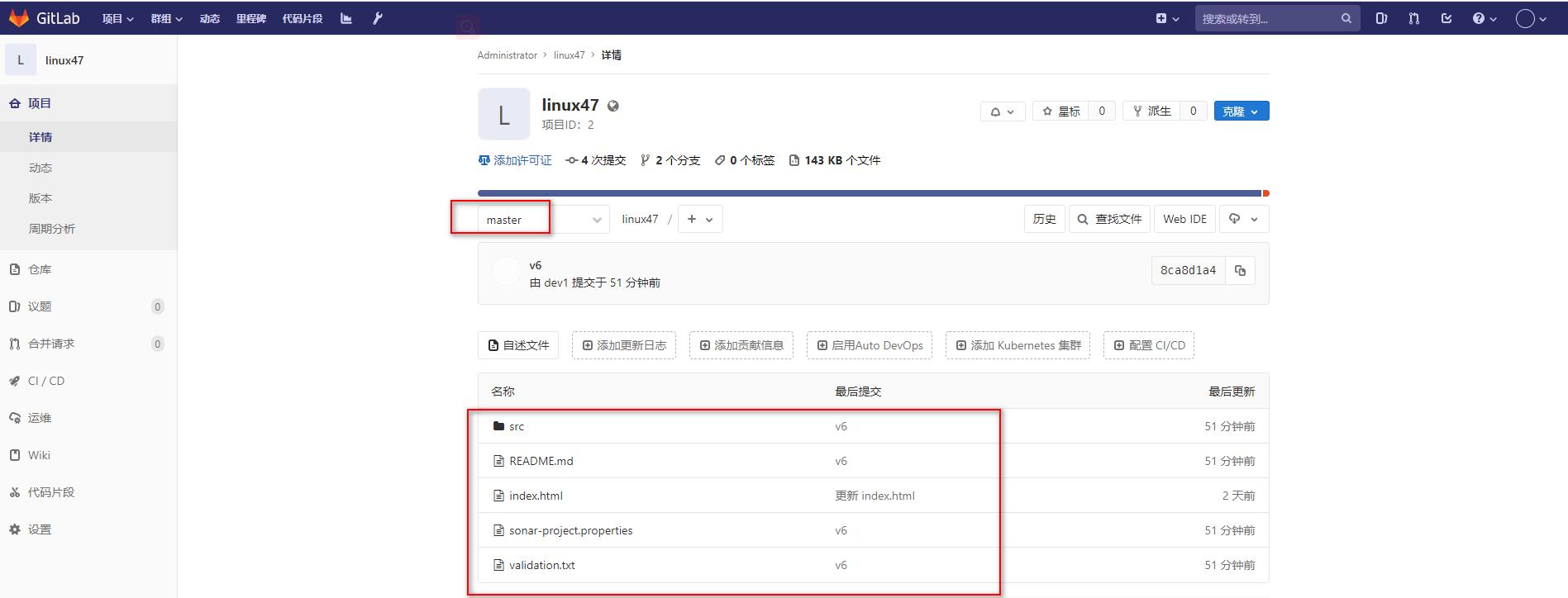Viewport: 1568px width, 598px height.
Task: Go to 代码片段 in the top navbar
Action: pos(303,18)
